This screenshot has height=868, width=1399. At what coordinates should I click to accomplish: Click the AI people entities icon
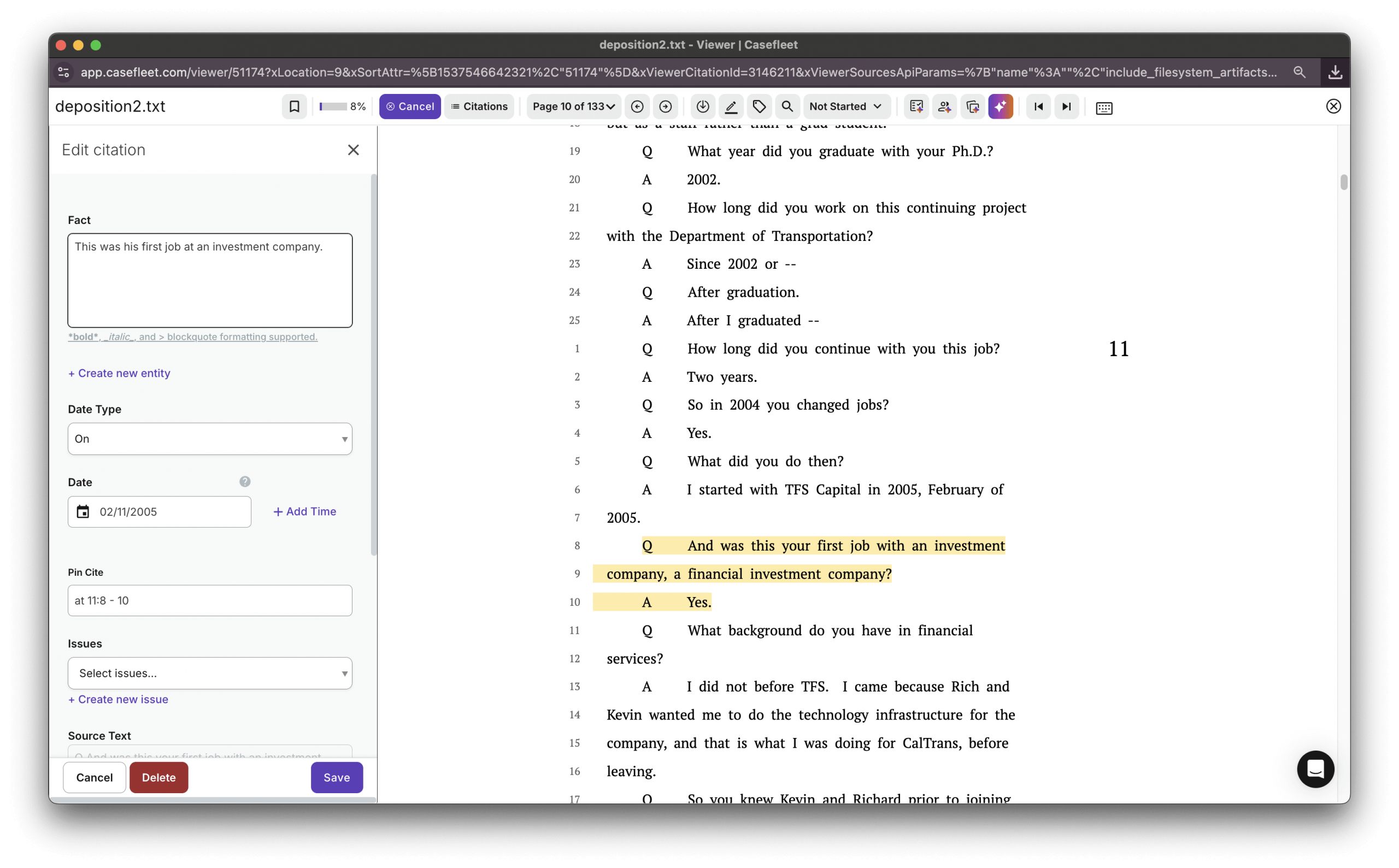[944, 107]
